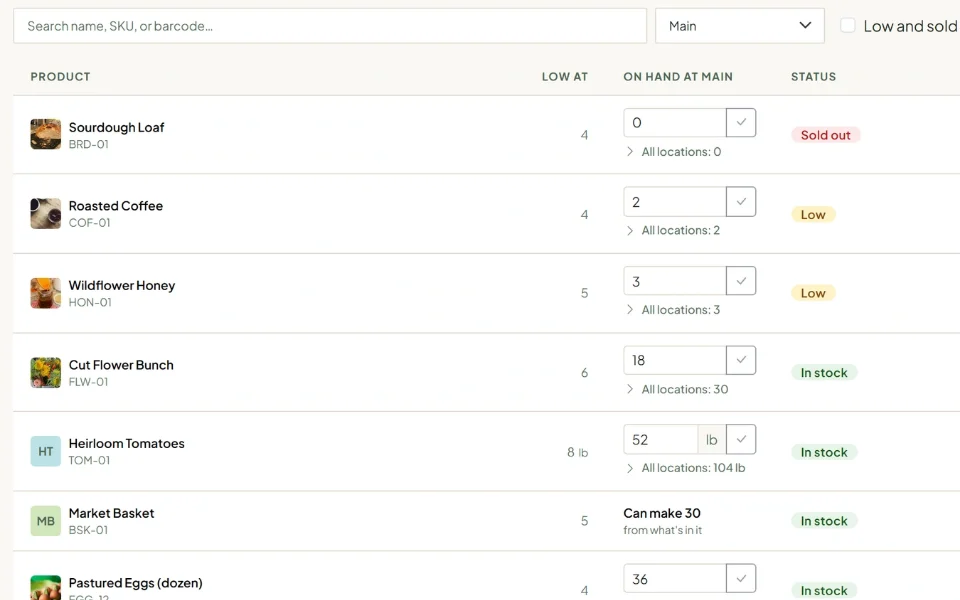Click the STATUS column header
This screenshot has height=600, width=960.
tap(813, 77)
